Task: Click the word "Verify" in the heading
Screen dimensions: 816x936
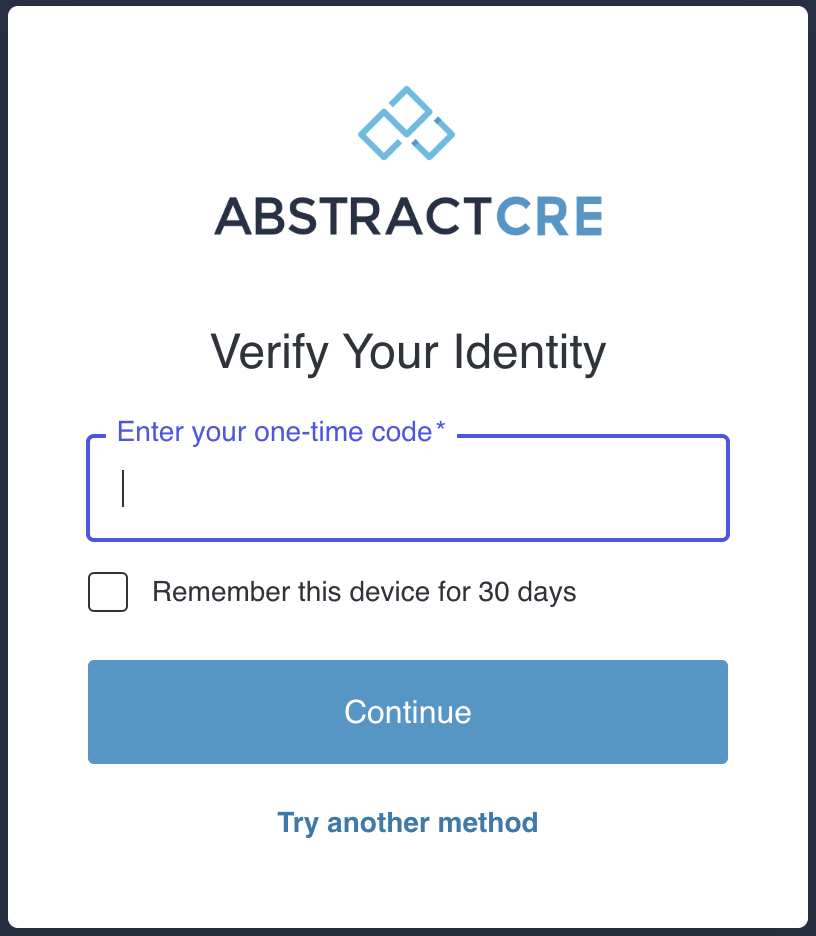Action: point(269,352)
